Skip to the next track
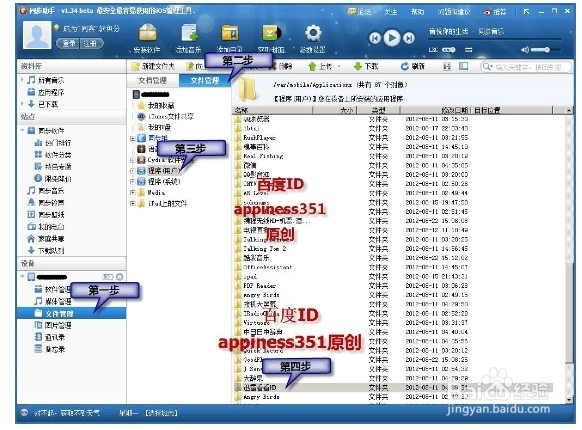 409,38
